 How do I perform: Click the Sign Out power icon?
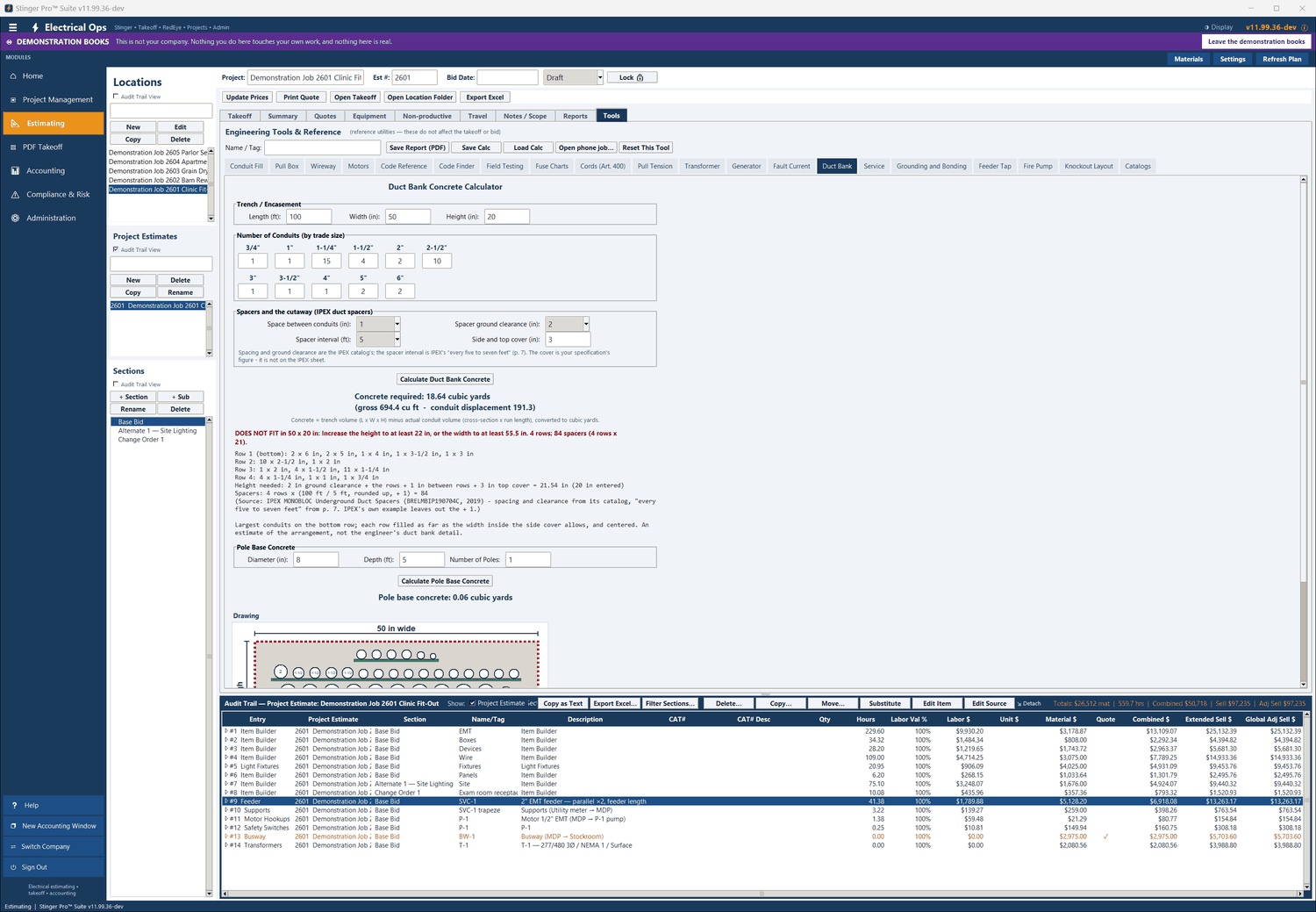click(x=13, y=867)
